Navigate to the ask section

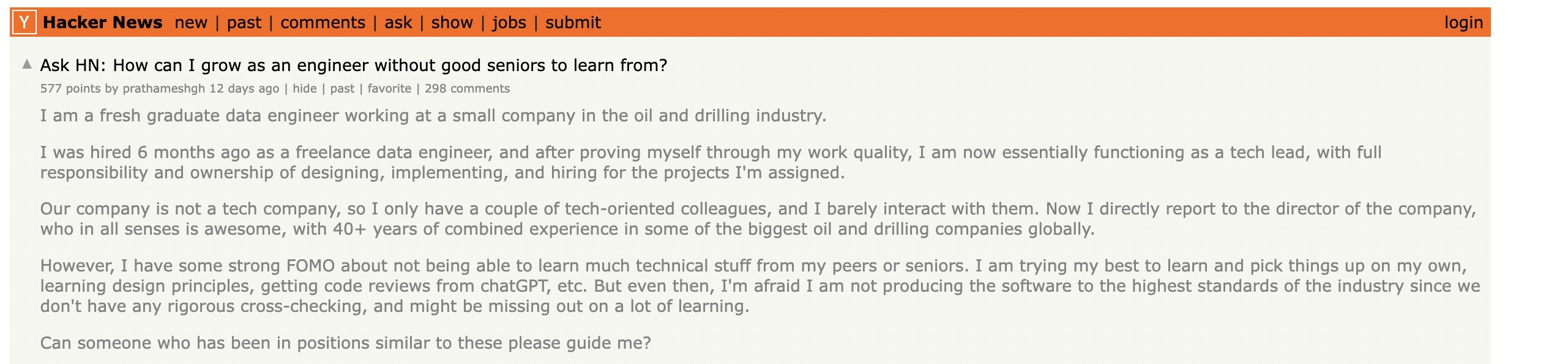point(398,23)
